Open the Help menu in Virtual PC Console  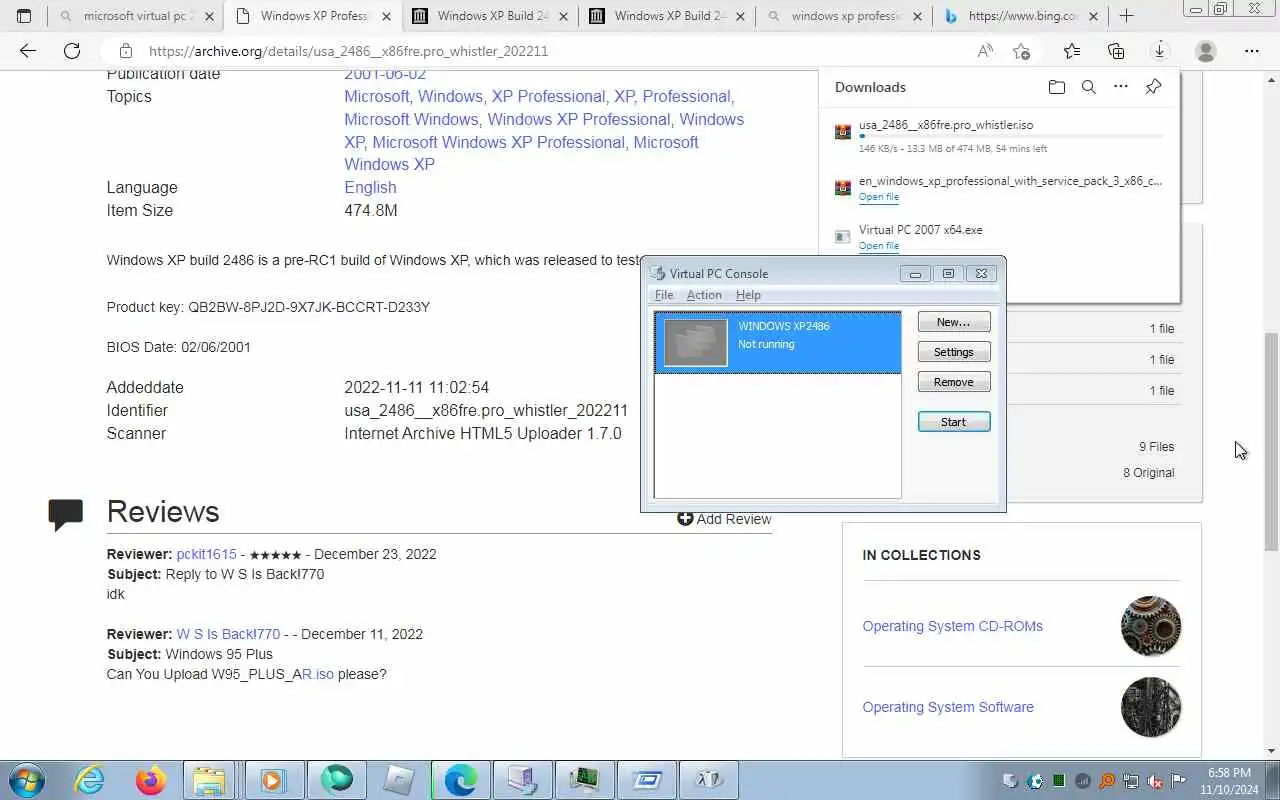748,295
